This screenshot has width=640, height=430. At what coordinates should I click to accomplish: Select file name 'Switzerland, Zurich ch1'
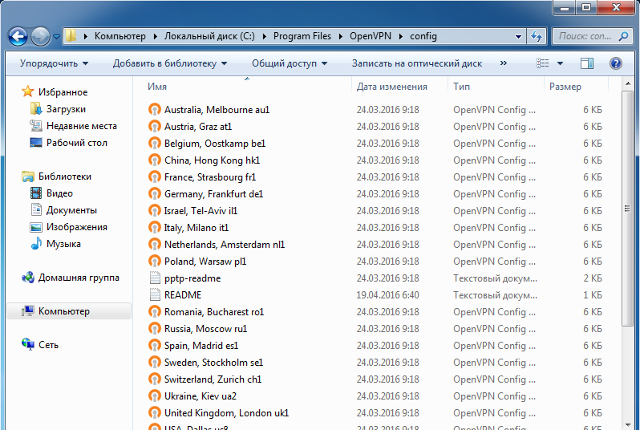coord(213,379)
